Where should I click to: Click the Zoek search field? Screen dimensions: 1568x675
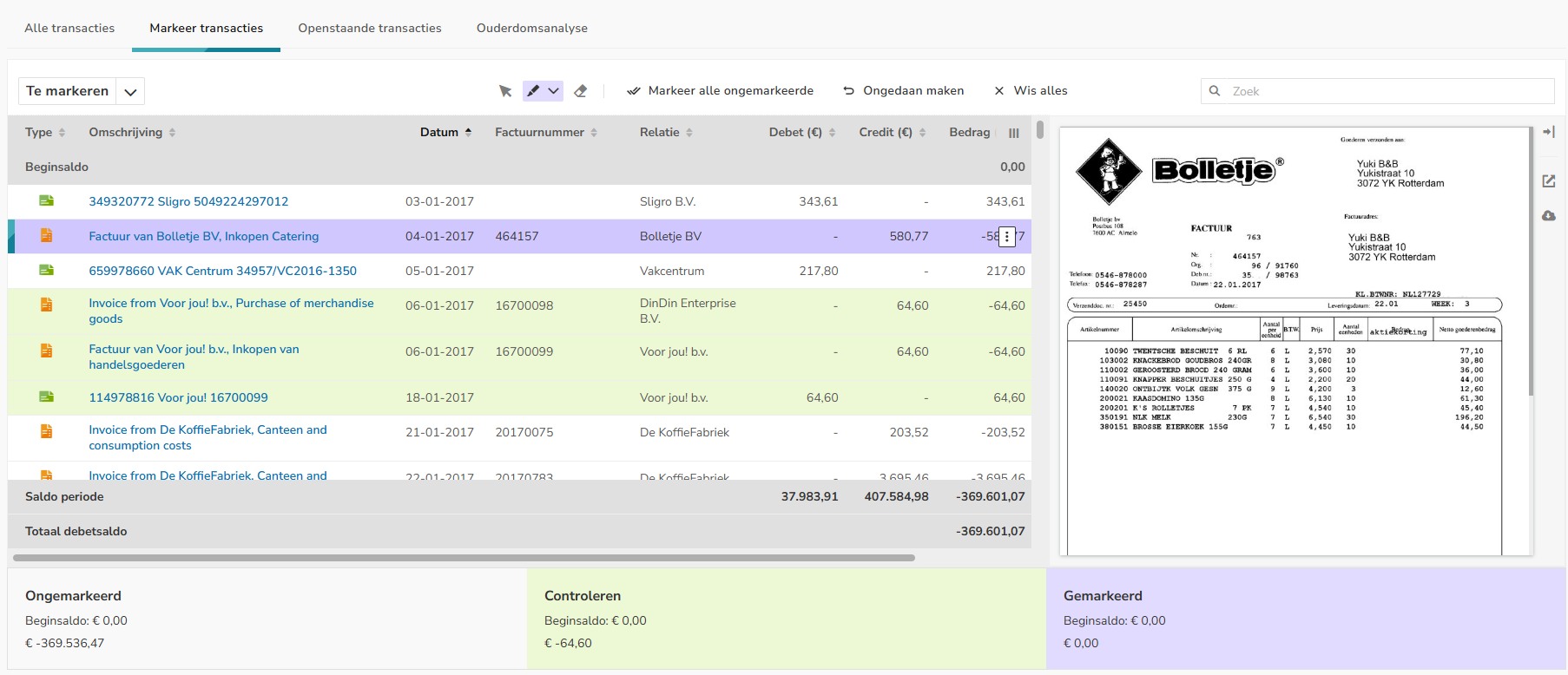tap(1377, 91)
